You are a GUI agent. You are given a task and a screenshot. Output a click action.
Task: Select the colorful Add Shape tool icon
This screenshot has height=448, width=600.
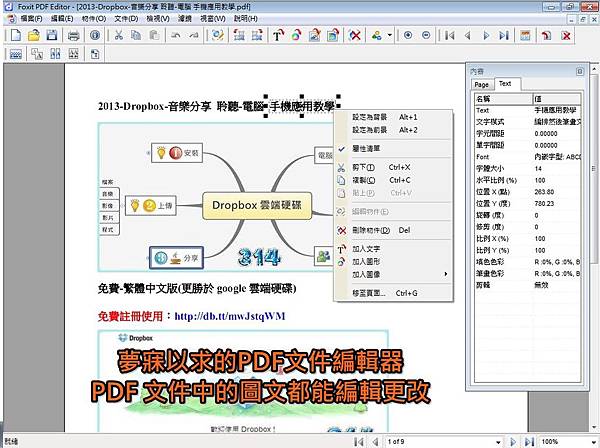tap(296, 36)
